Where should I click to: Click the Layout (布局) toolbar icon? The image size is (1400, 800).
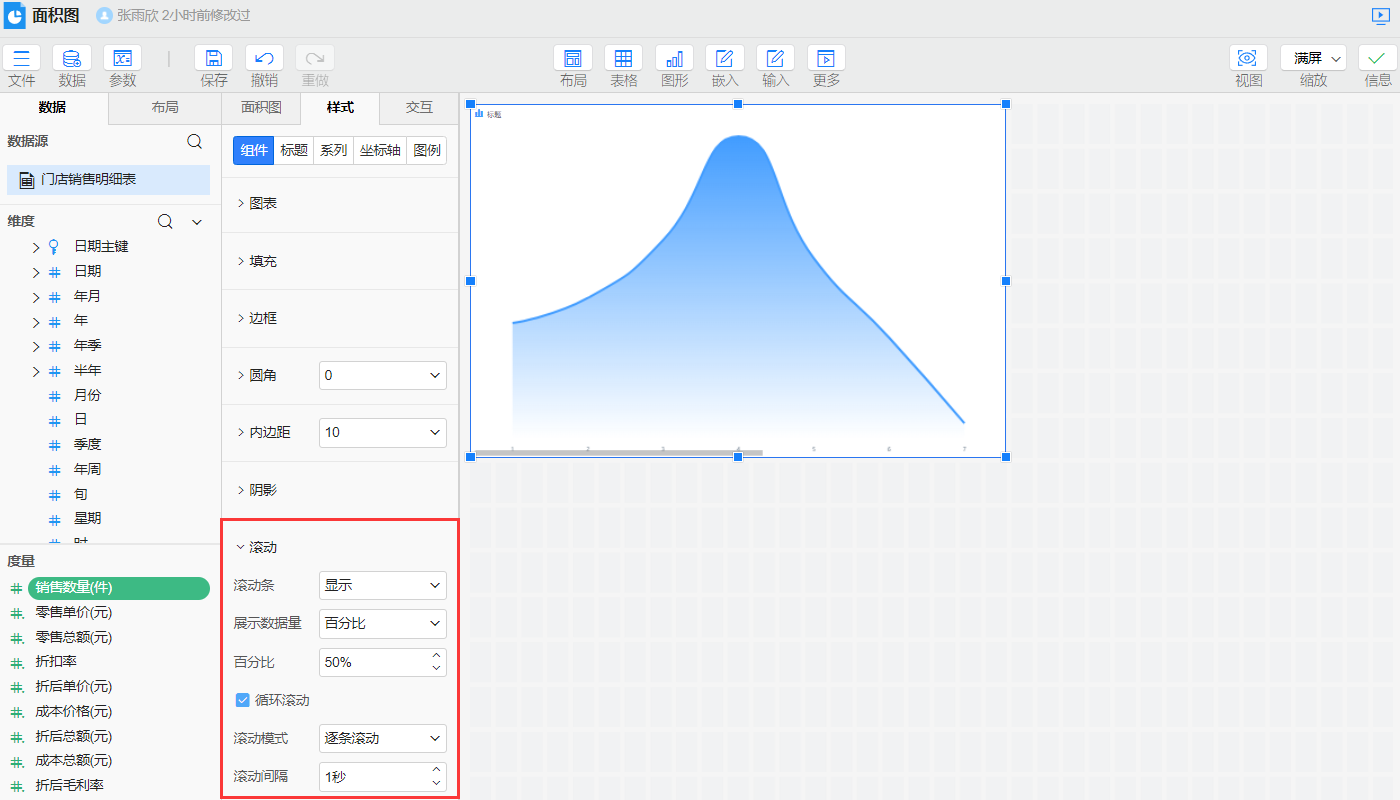point(573,58)
